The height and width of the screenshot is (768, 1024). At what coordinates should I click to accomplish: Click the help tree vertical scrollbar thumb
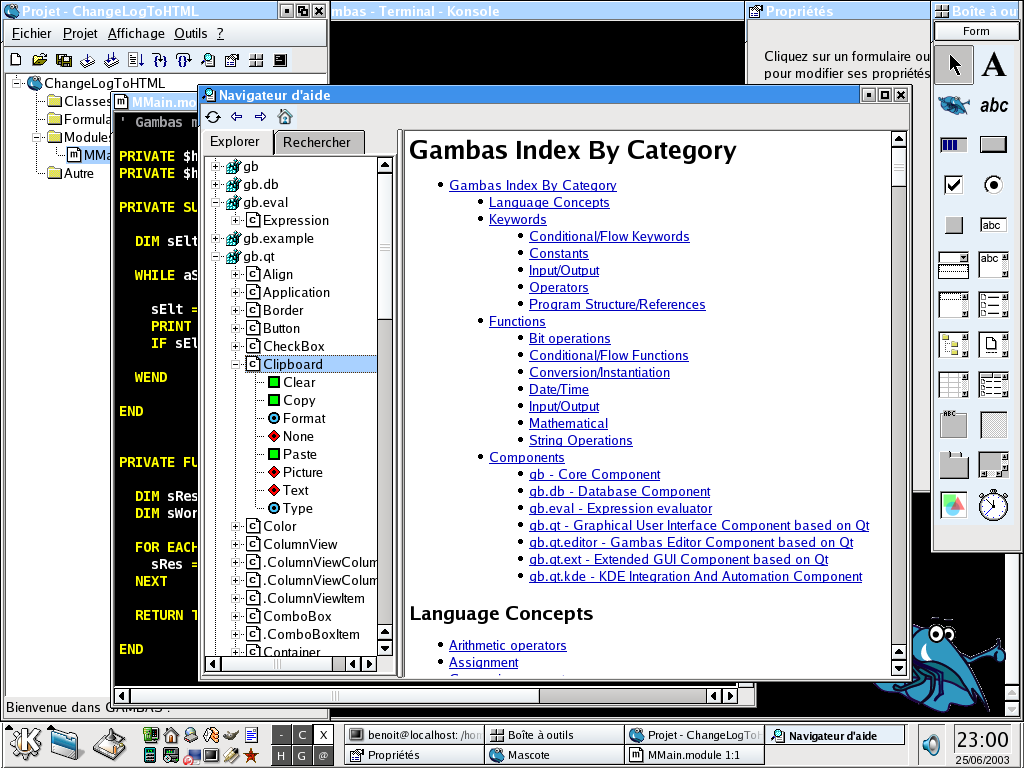point(385,247)
